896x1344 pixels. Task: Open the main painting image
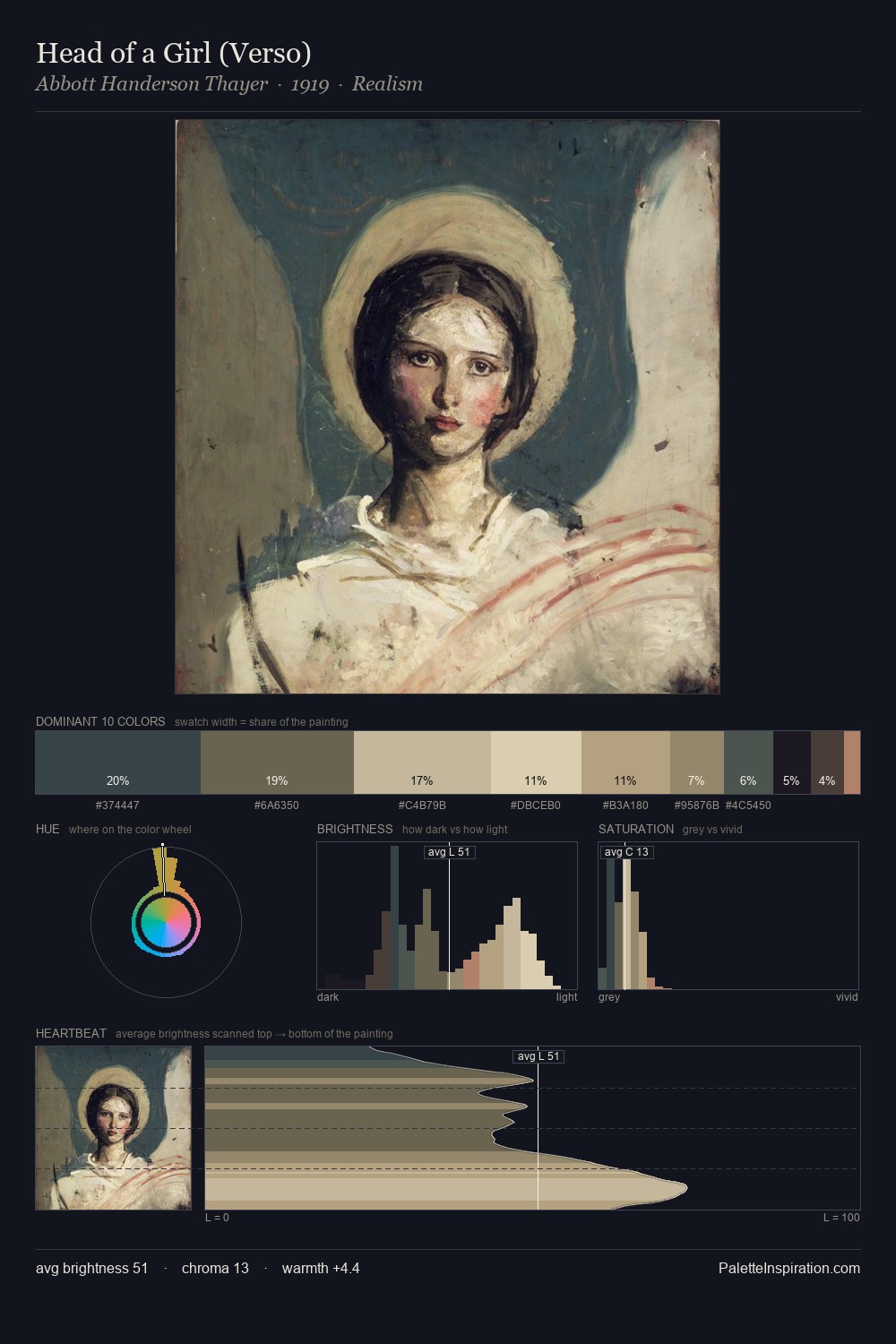tap(447, 407)
